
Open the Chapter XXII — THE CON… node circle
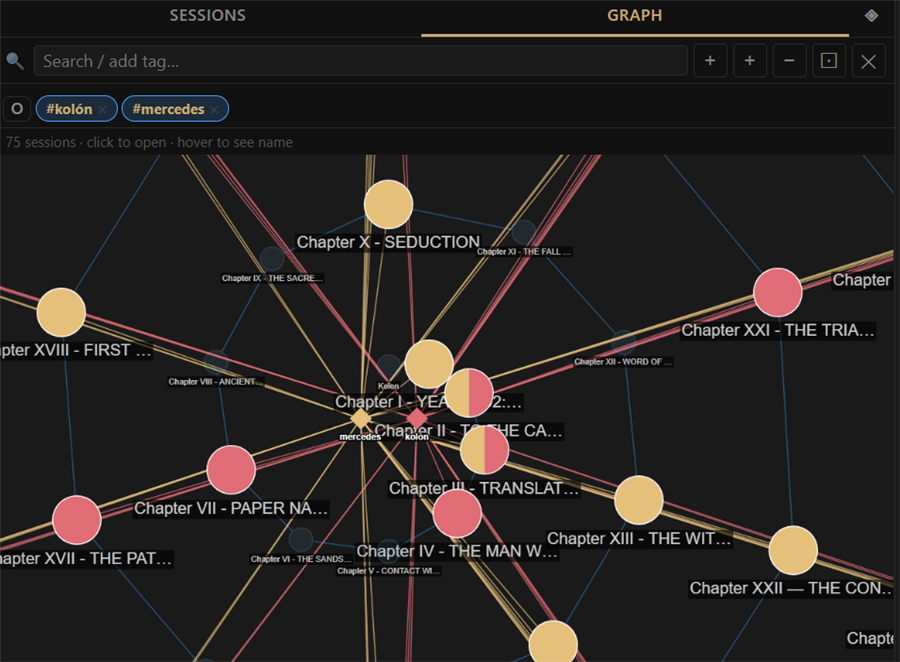coord(793,550)
